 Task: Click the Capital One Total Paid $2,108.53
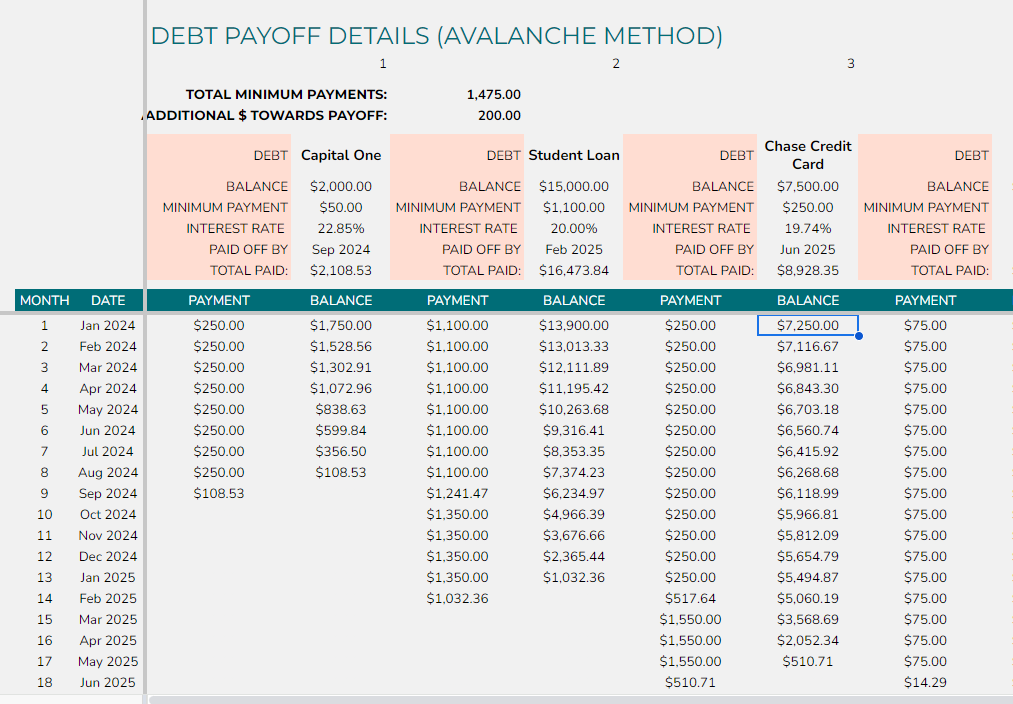click(342, 270)
